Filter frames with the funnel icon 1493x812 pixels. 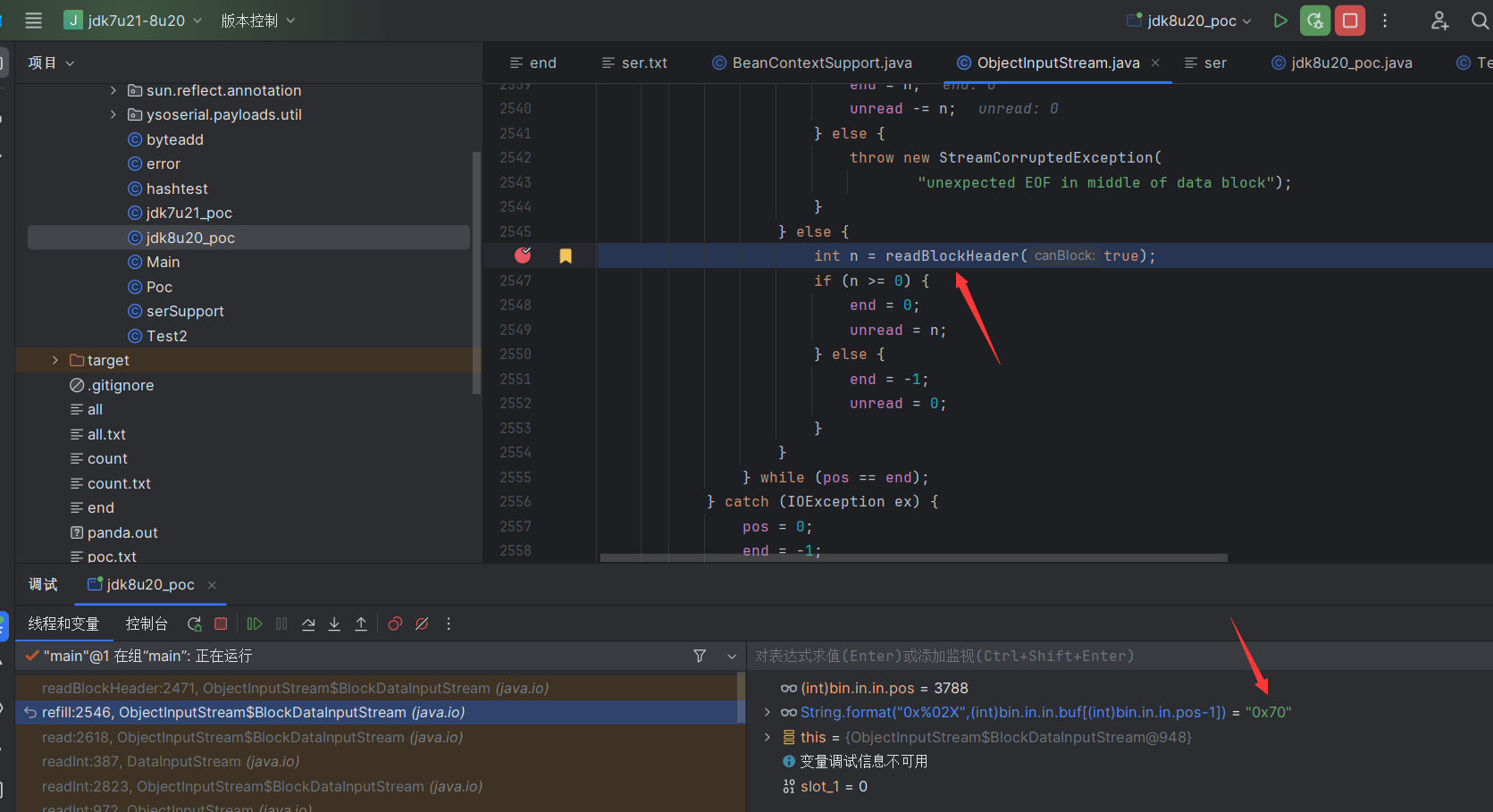click(x=700, y=656)
